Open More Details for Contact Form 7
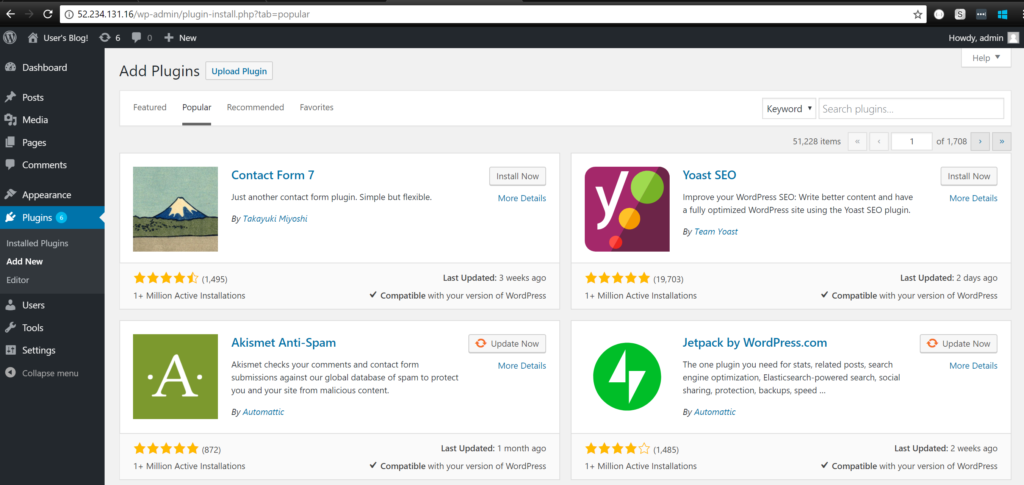Viewport: 1024px width, 485px height. [x=522, y=198]
